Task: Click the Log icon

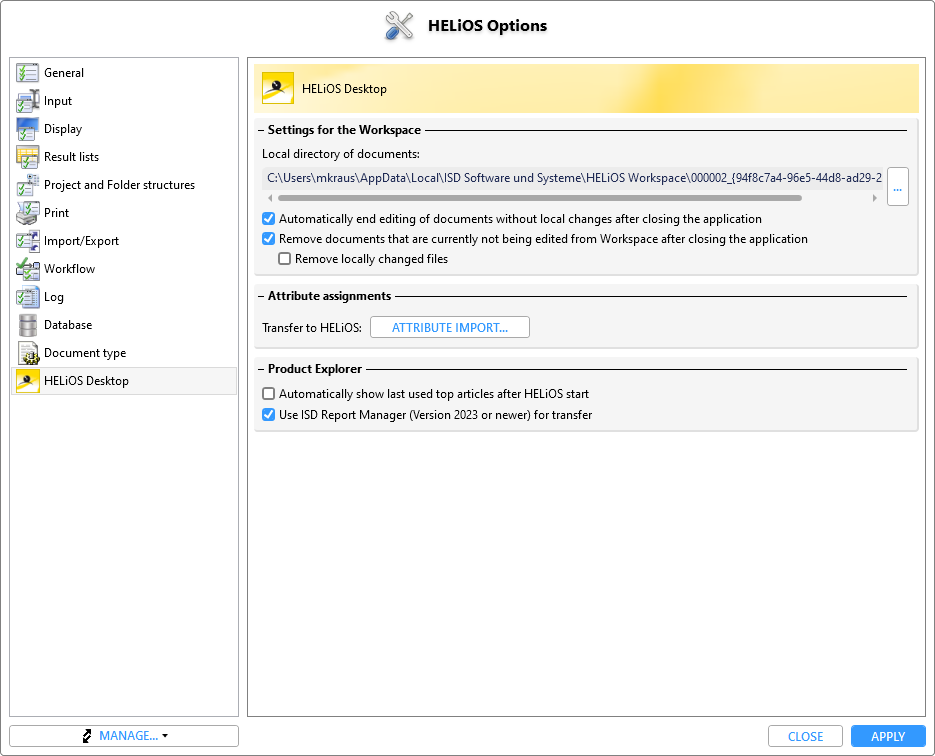Action: click(x=27, y=297)
